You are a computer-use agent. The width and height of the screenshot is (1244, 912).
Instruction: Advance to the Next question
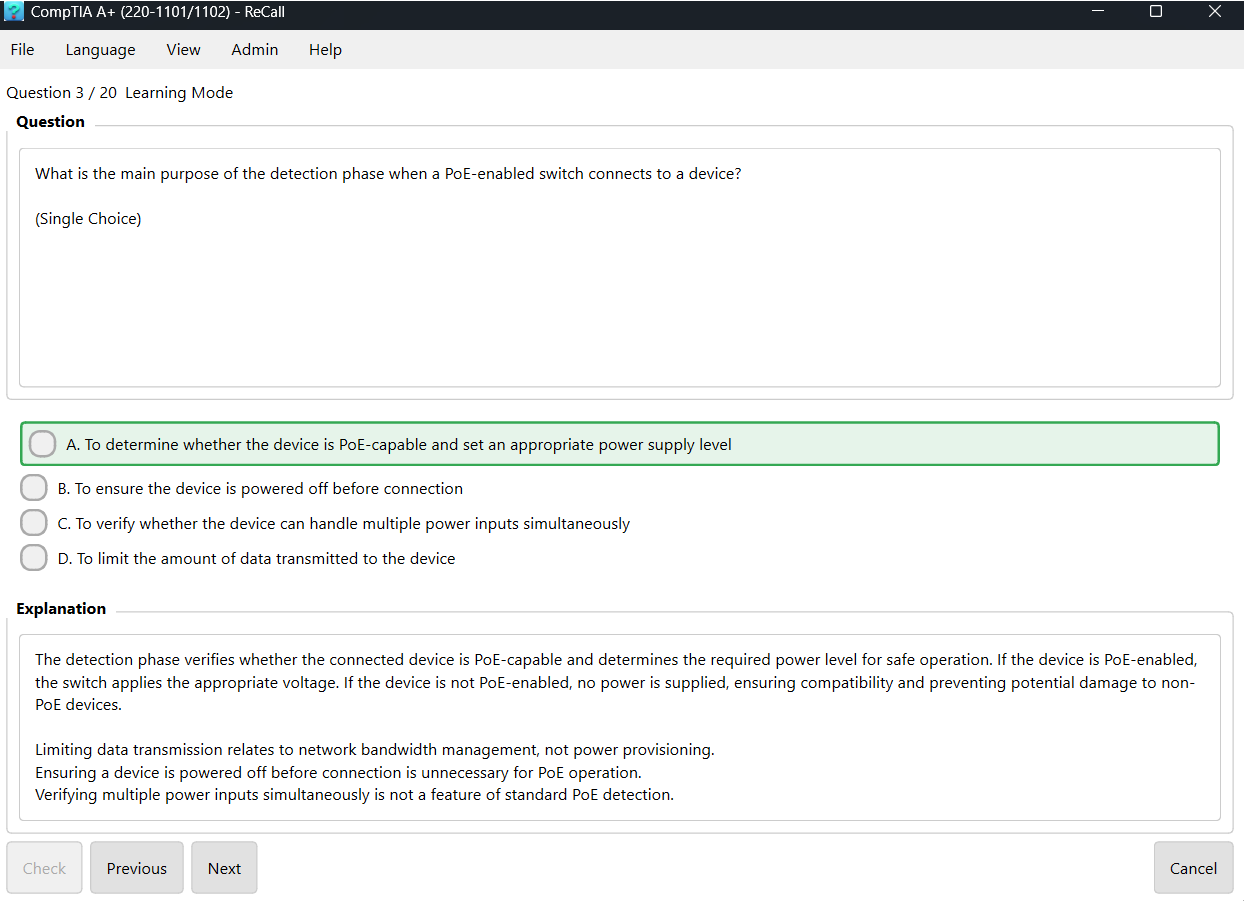coord(224,867)
